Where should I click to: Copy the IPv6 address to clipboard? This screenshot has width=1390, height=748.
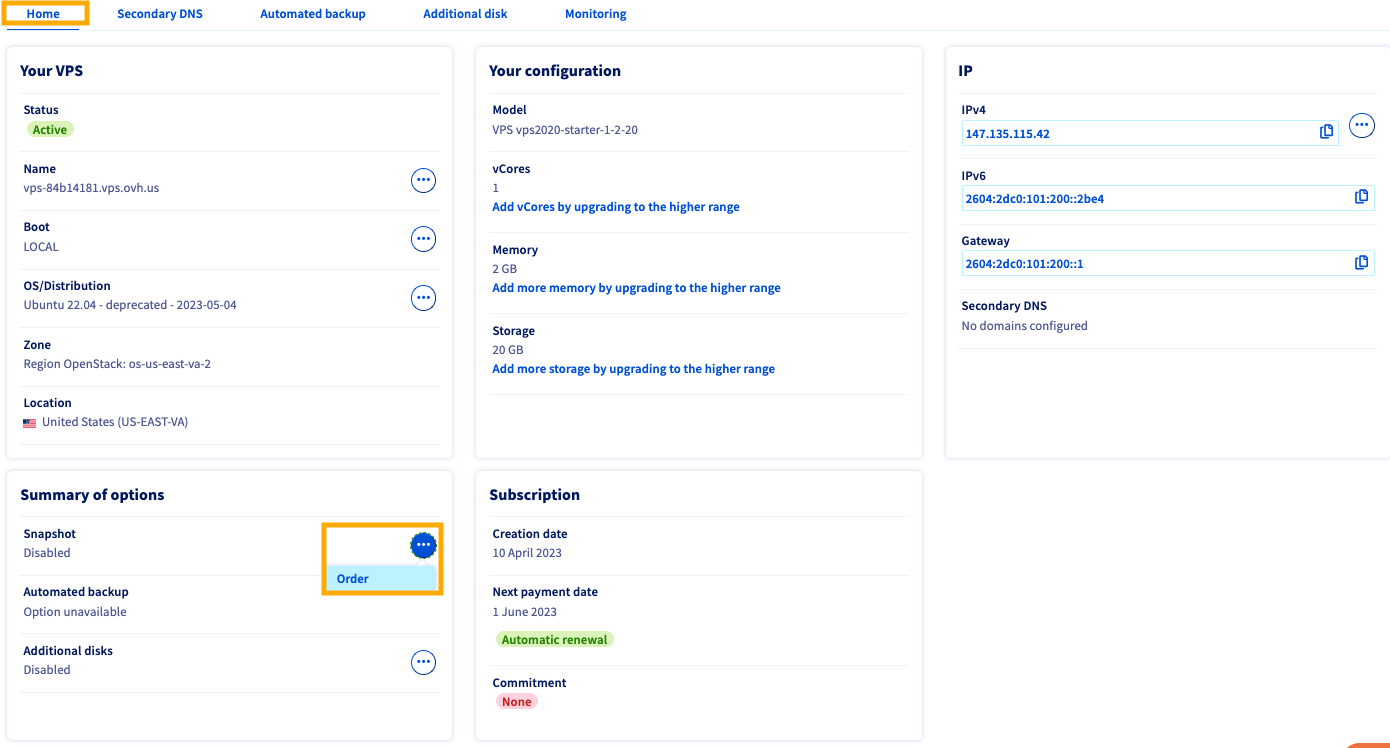click(x=1361, y=196)
